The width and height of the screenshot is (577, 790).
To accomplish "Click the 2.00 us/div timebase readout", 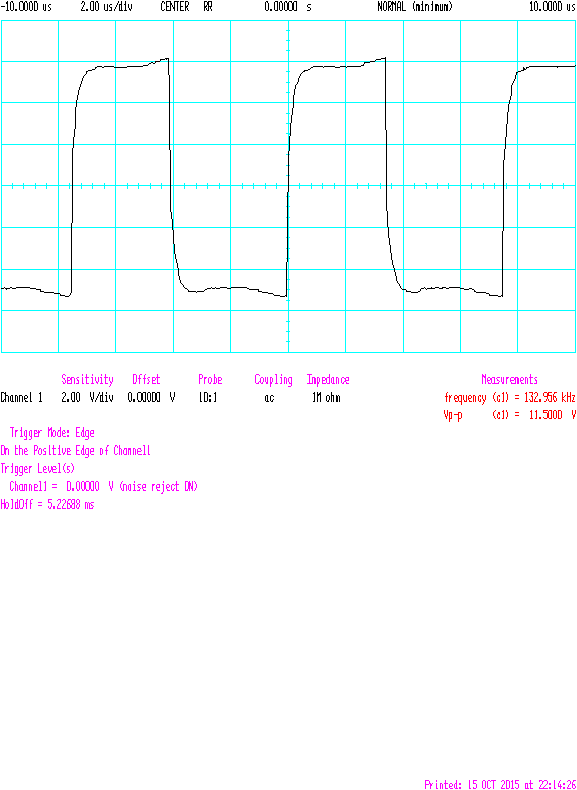I will click(x=107, y=8).
